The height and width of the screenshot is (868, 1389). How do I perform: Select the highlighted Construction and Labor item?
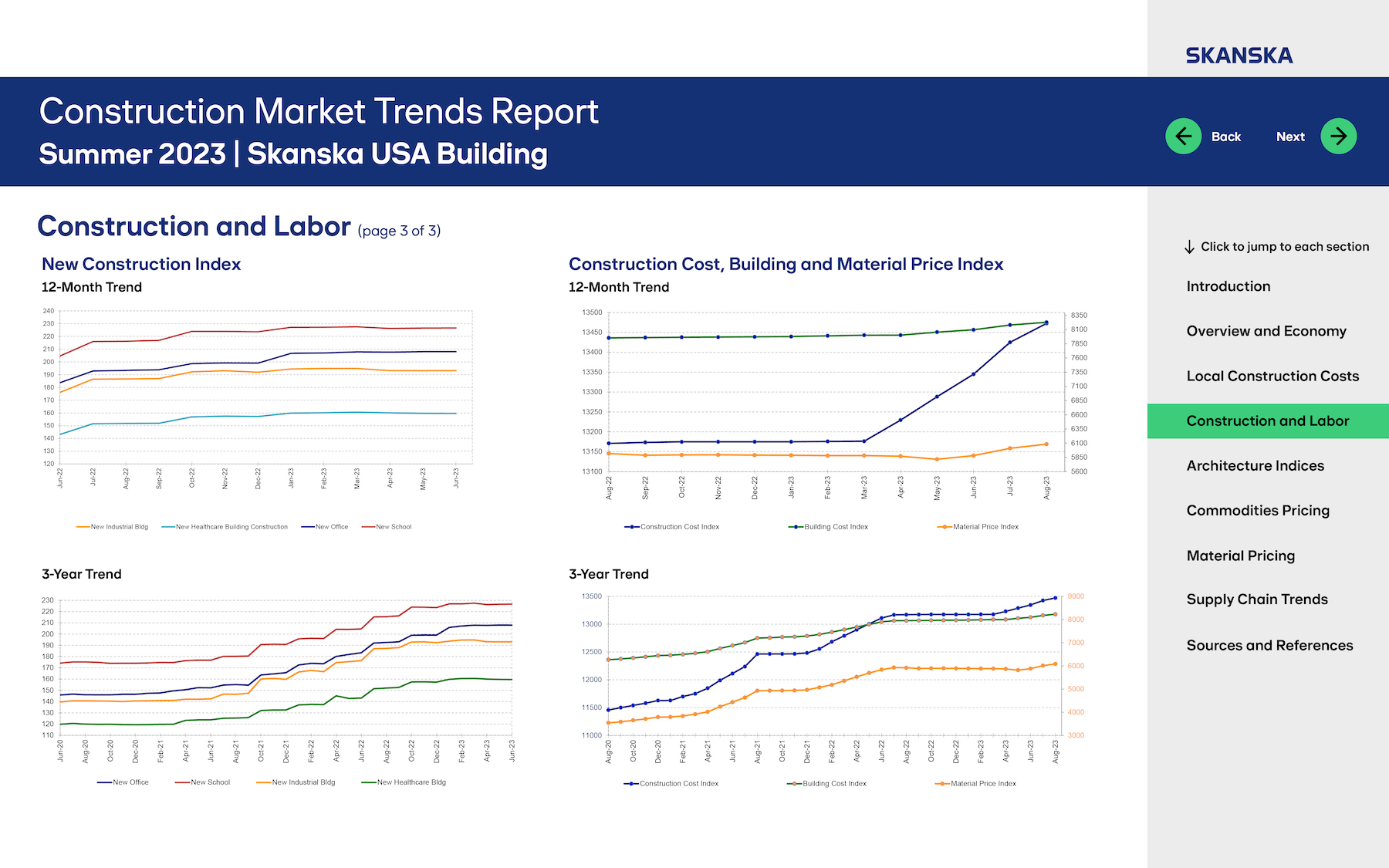(x=1268, y=421)
